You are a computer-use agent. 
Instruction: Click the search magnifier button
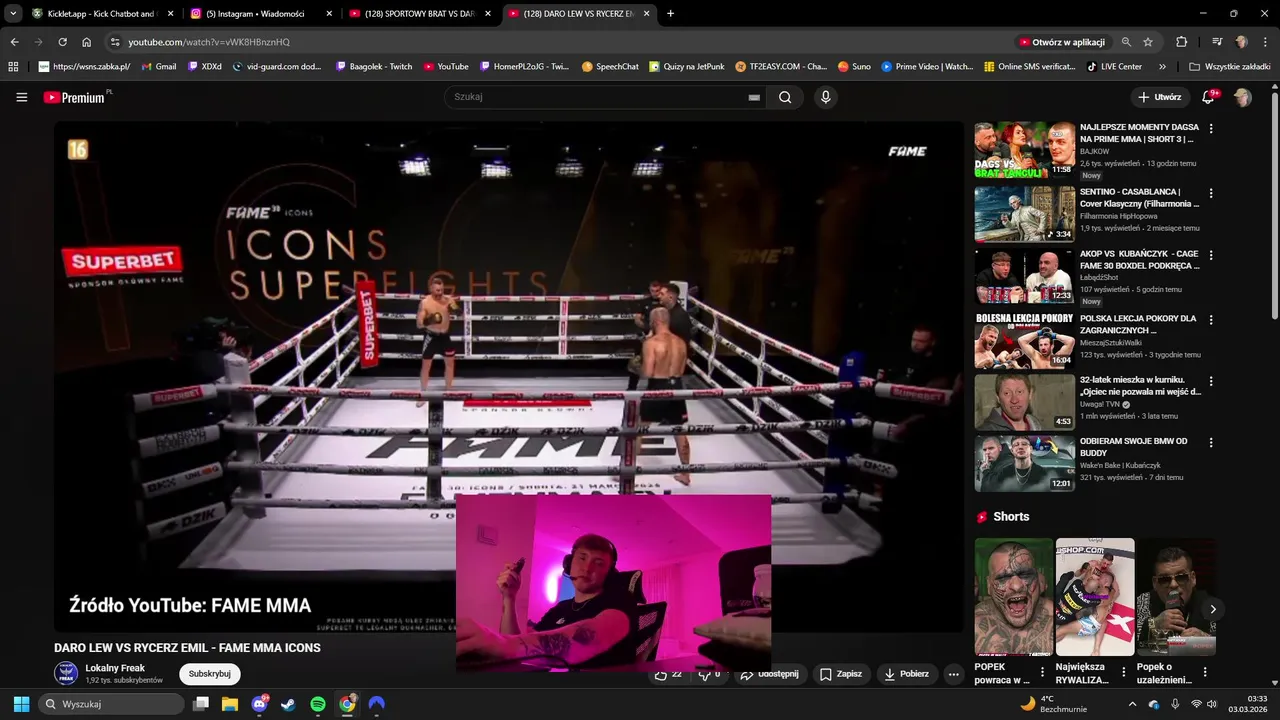785,97
